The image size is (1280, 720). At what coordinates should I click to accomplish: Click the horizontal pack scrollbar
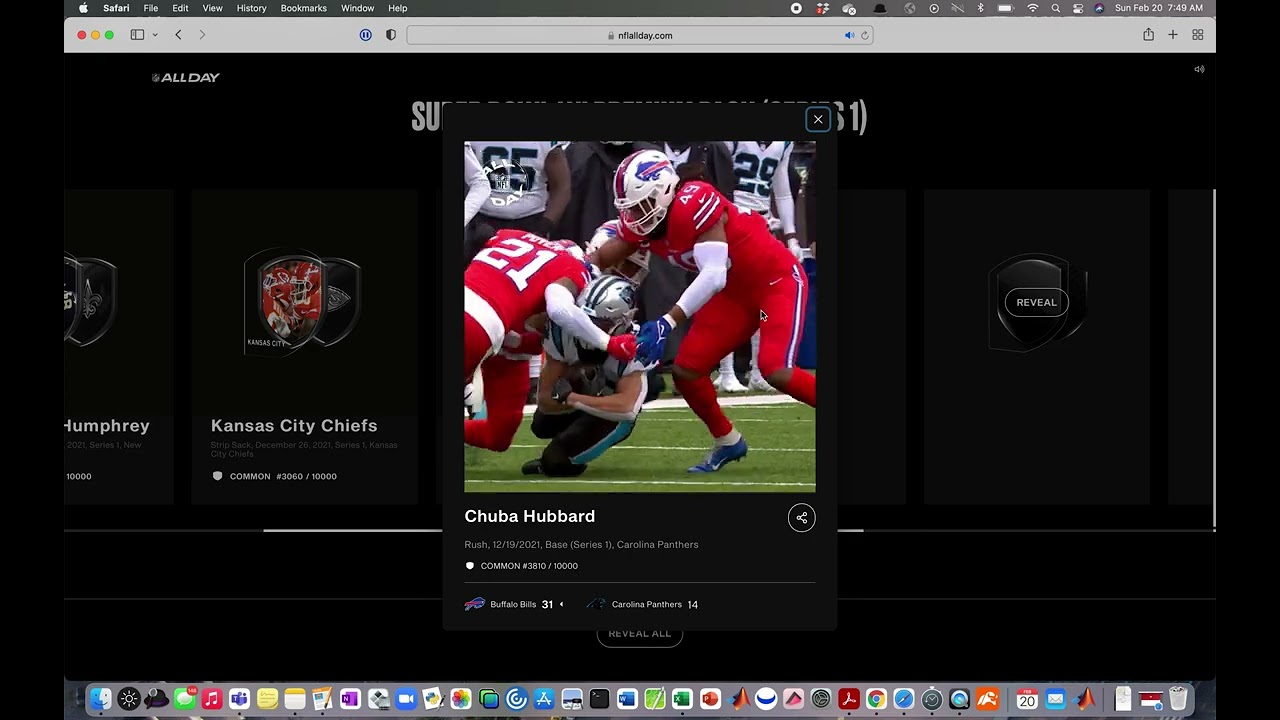pos(563,530)
